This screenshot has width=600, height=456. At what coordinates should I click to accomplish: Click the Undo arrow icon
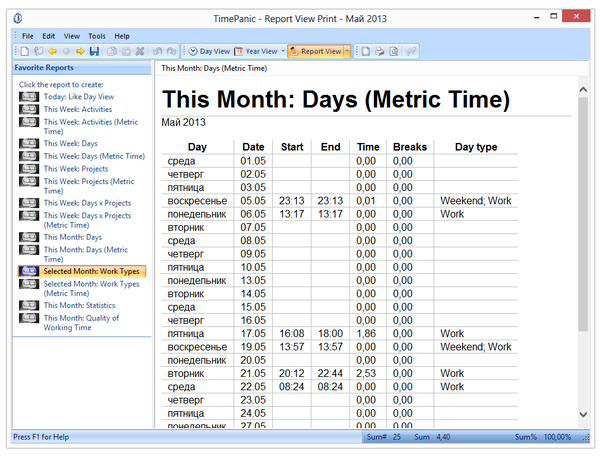157,51
